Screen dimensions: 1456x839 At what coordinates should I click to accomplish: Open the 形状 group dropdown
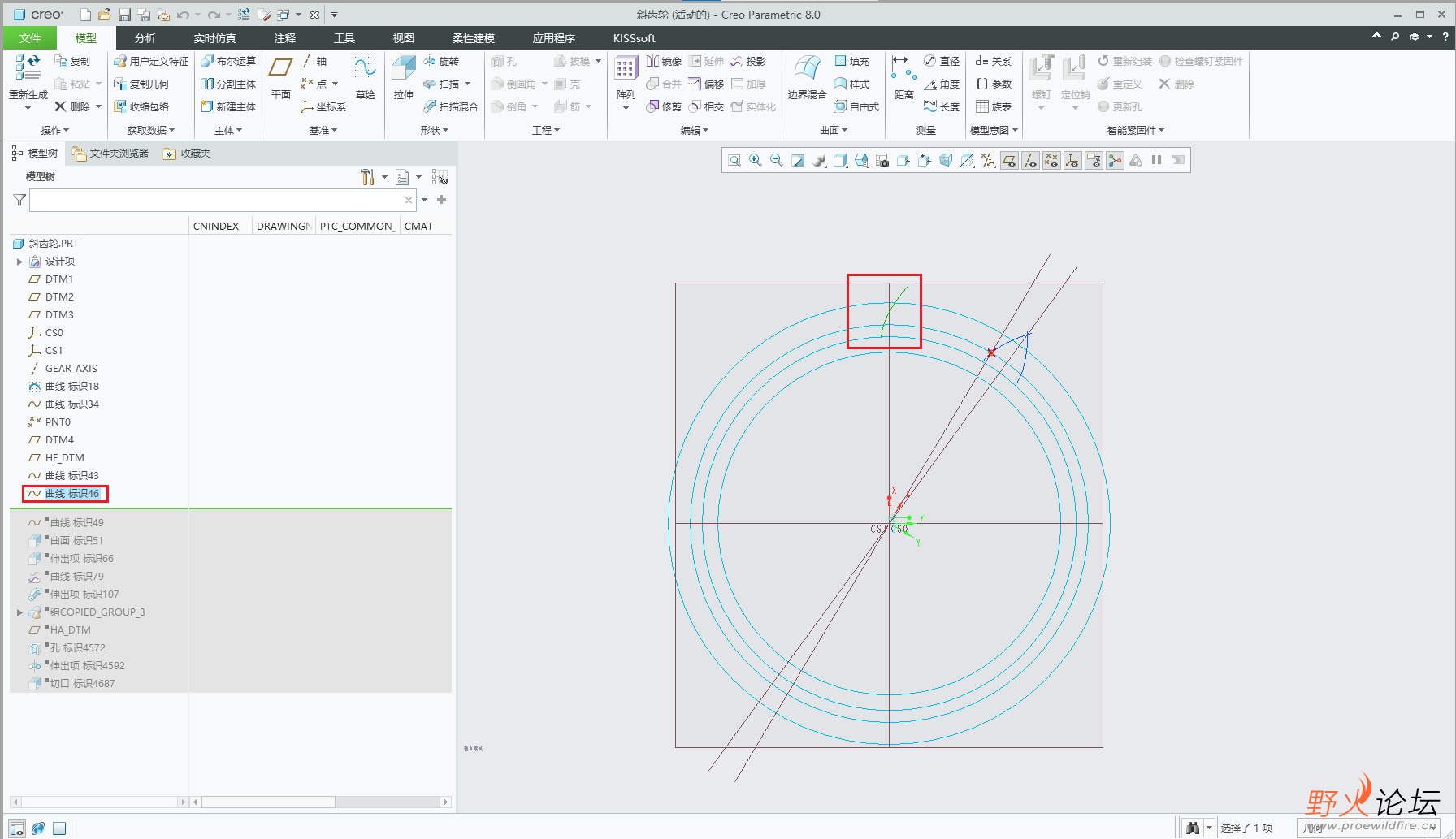click(x=435, y=130)
